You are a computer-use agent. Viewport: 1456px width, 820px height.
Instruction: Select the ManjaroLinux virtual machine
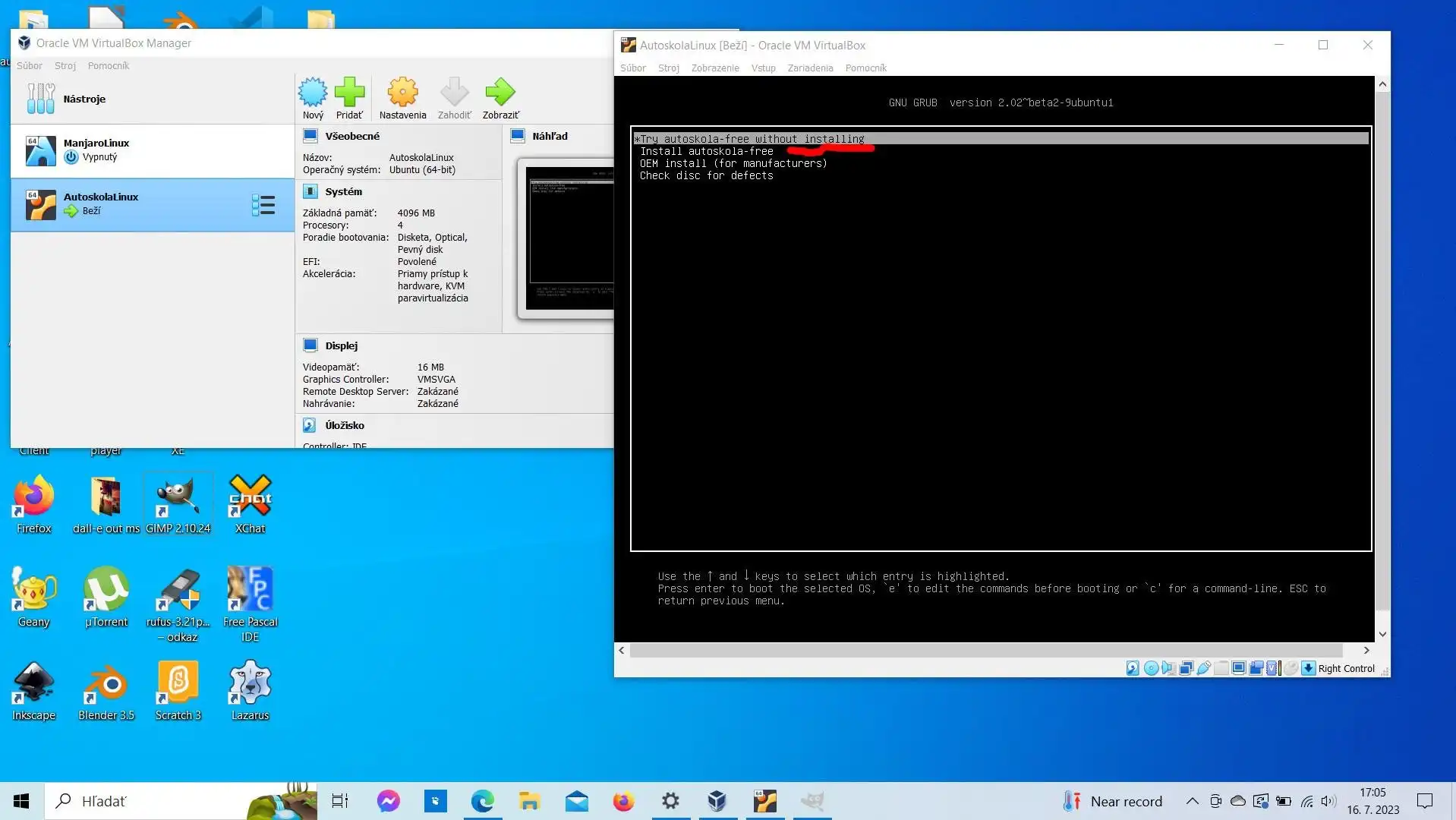pyautogui.click(x=152, y=150)
